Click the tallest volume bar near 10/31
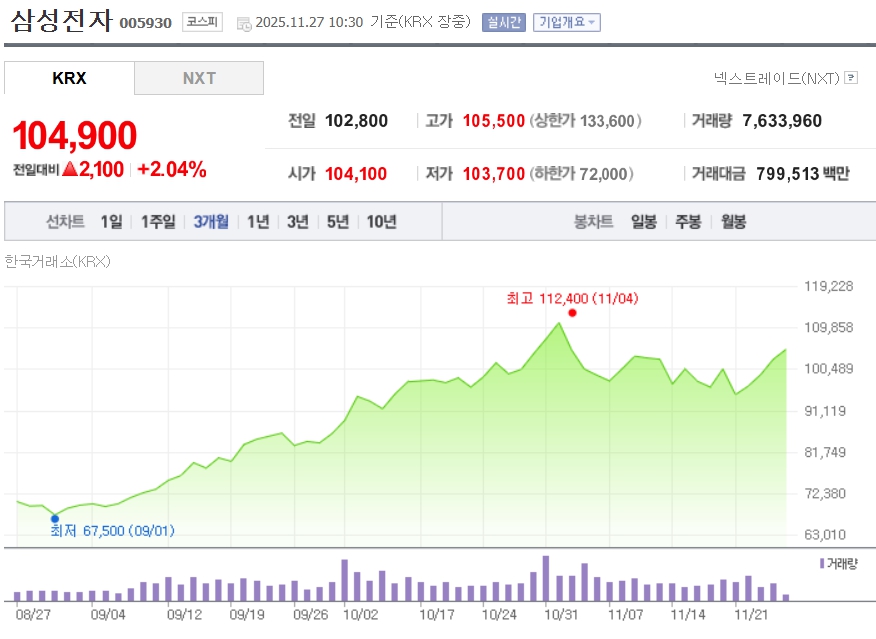The height and width of the screenshot is (639, 876). point(546,578)
